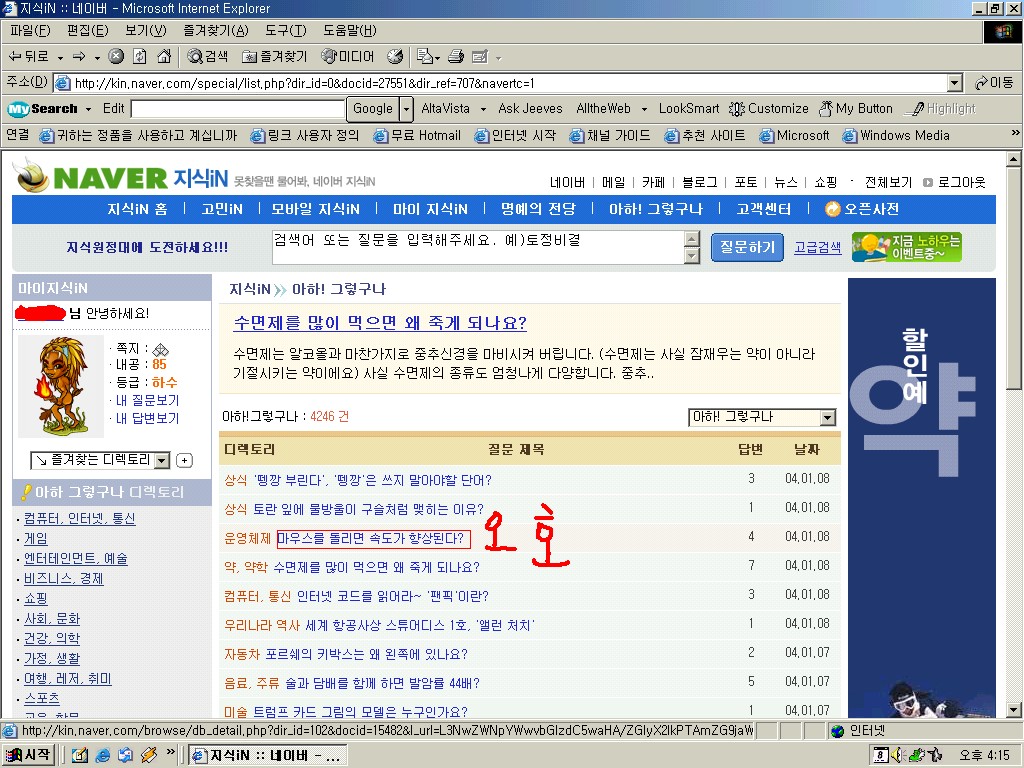Click the forward arrow toolbar button
This screenshot has height=768, width=1024.
[79, 57]
